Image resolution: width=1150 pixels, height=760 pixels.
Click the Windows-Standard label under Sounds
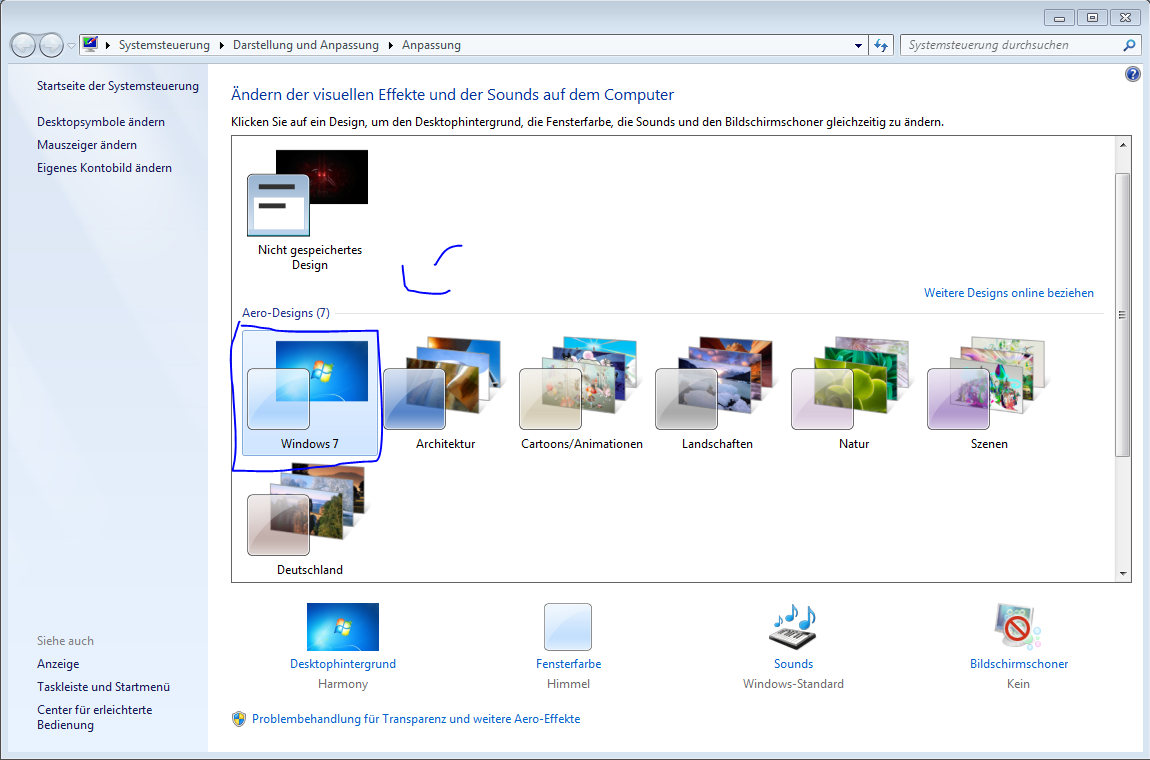tap(794, 684)
